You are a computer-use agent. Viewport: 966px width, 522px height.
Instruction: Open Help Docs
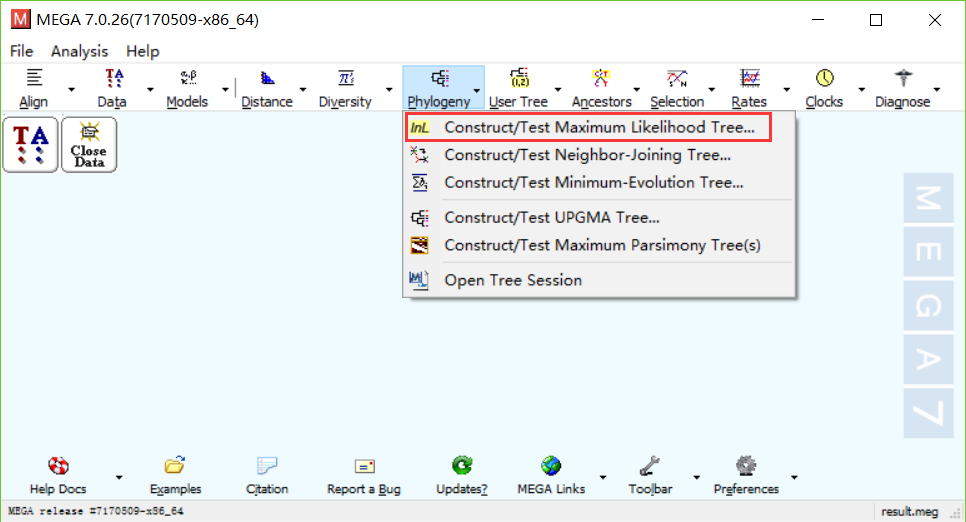(x=58, y=476)
